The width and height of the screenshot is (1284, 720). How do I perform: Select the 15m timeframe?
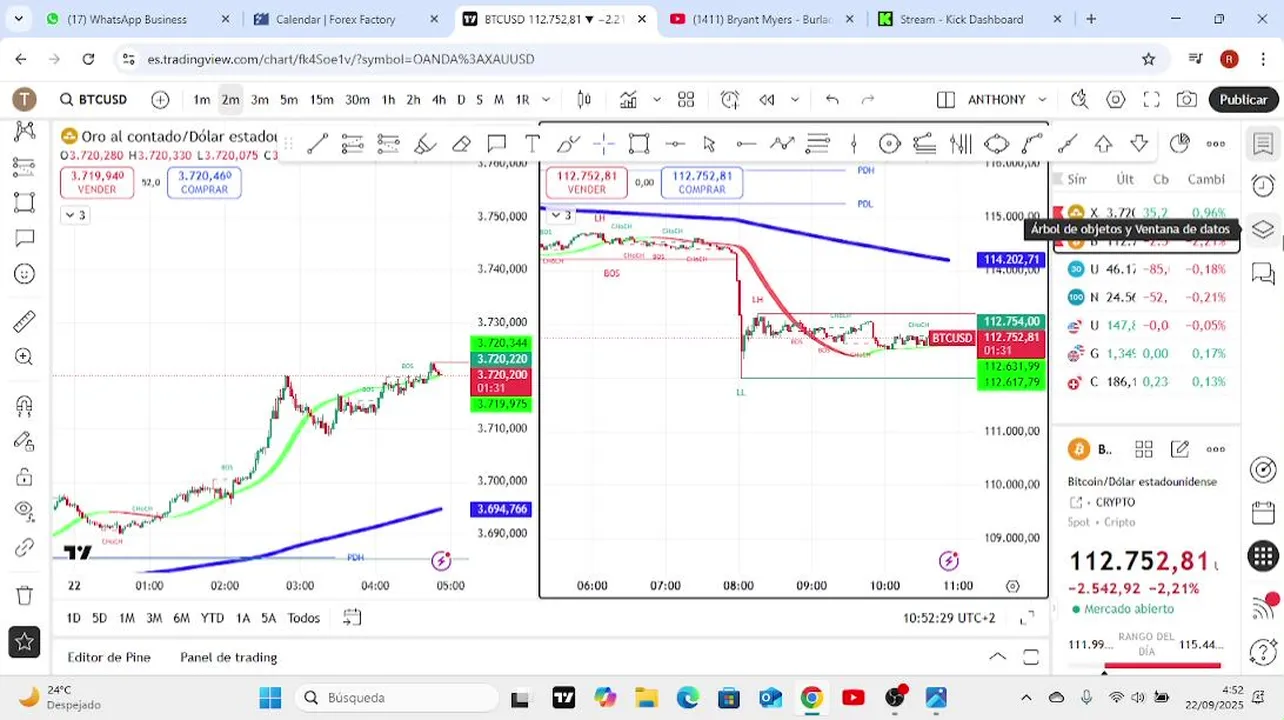pyautogui.click(x=321, y=99)
